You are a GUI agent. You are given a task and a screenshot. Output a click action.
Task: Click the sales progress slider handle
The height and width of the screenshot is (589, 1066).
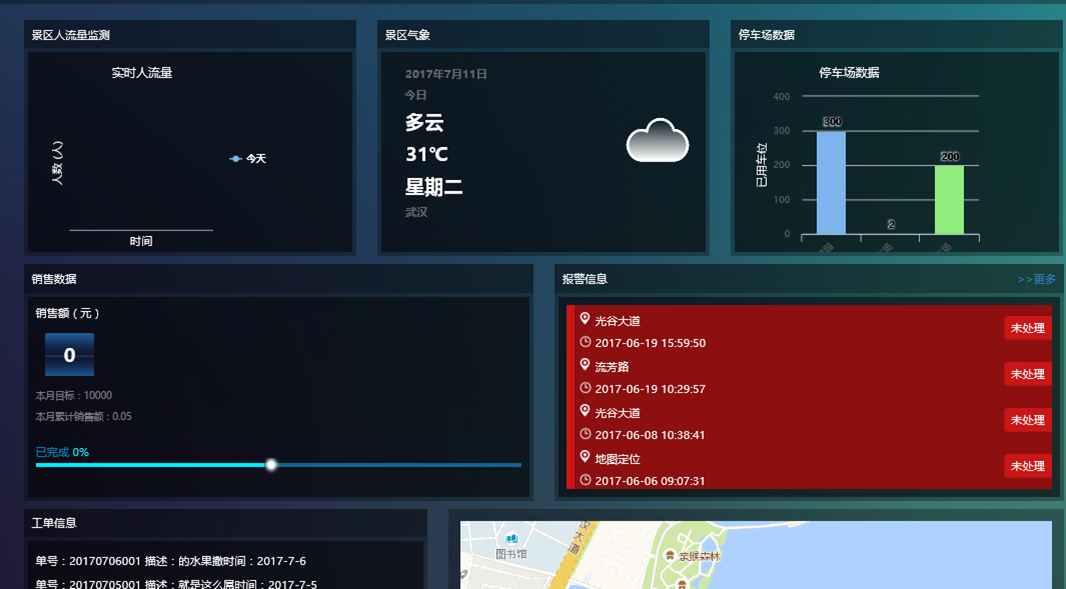271,465
